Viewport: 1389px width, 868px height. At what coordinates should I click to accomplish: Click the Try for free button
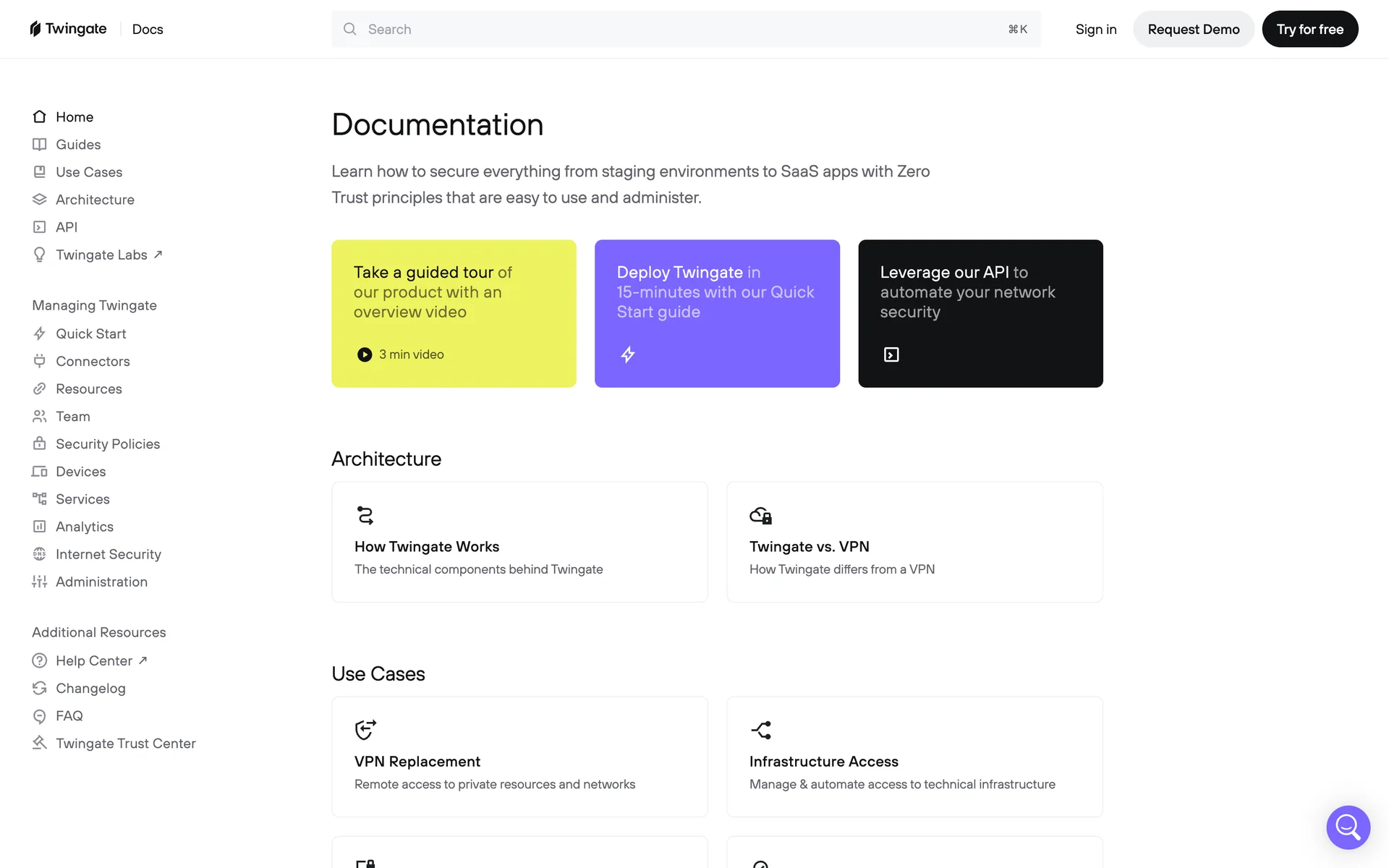tap(1309, 29)
